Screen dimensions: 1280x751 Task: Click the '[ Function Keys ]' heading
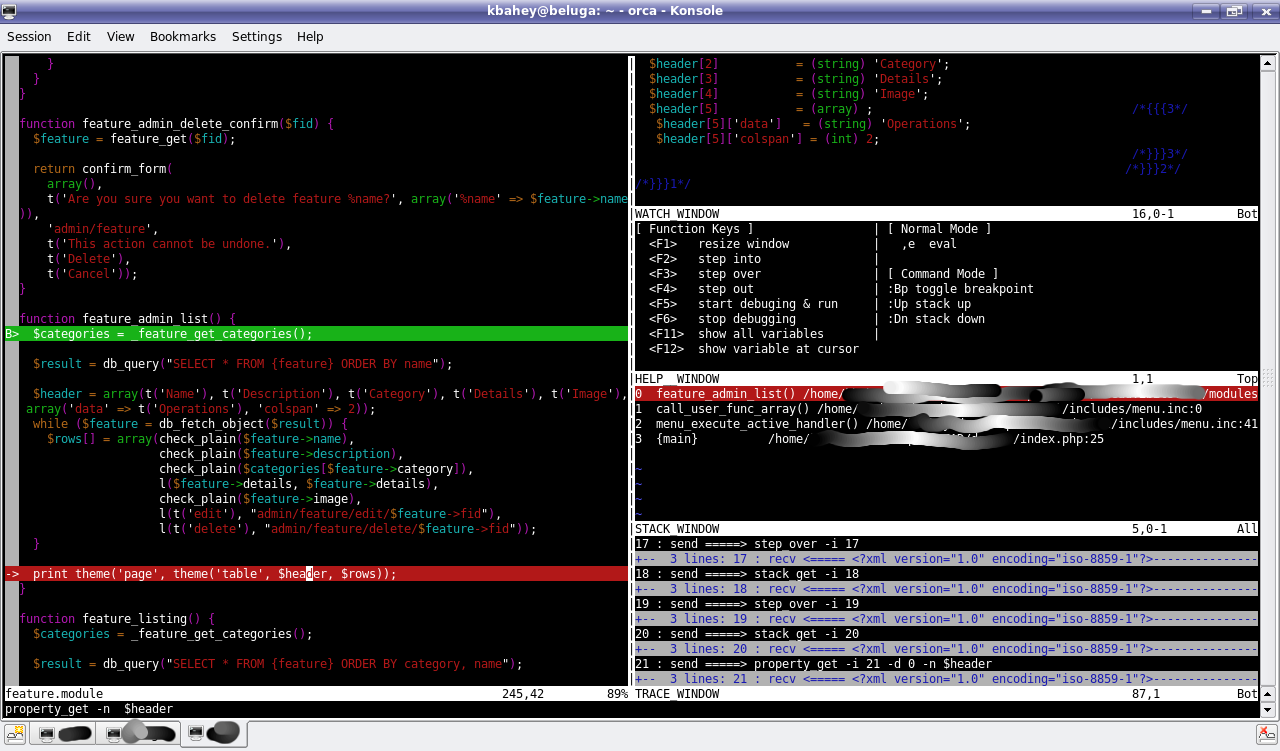click(x=694, y=229)
